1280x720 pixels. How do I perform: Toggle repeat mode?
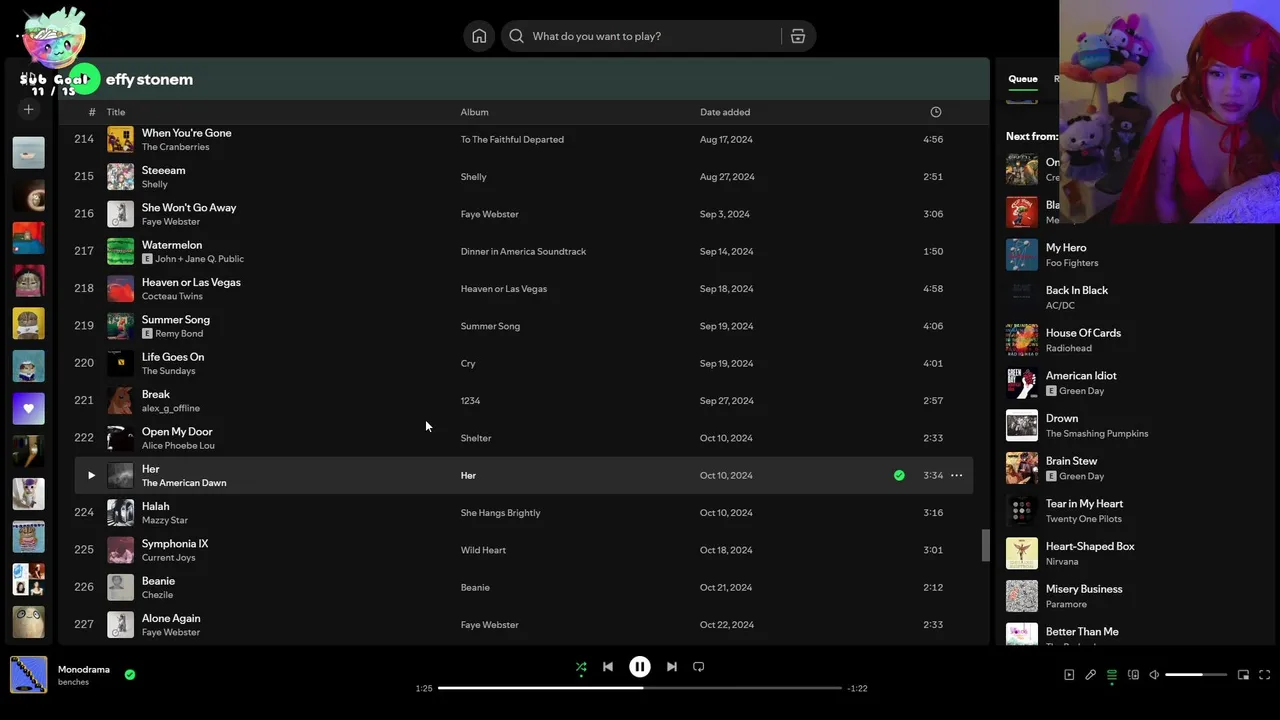tap(699, 667)
